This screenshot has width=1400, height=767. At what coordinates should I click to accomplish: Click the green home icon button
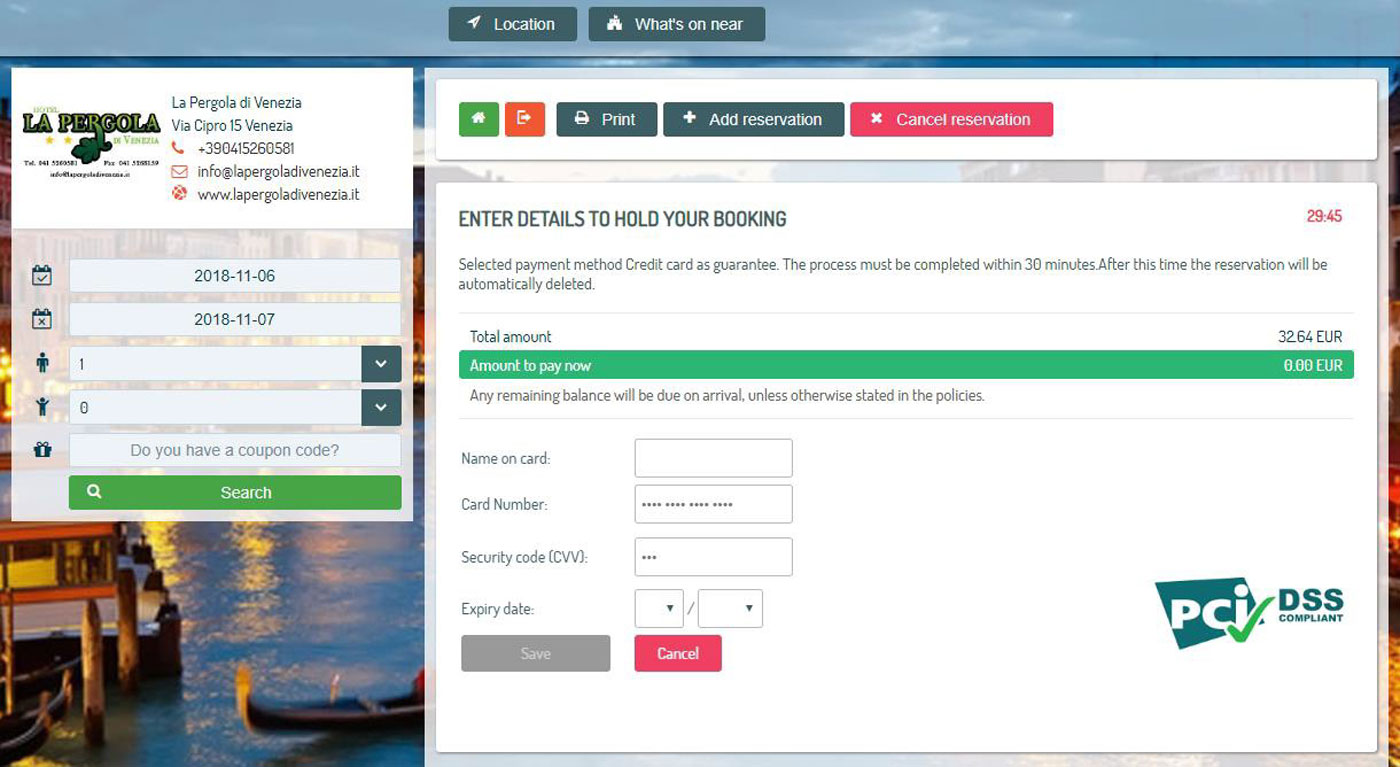click(479, 119)
